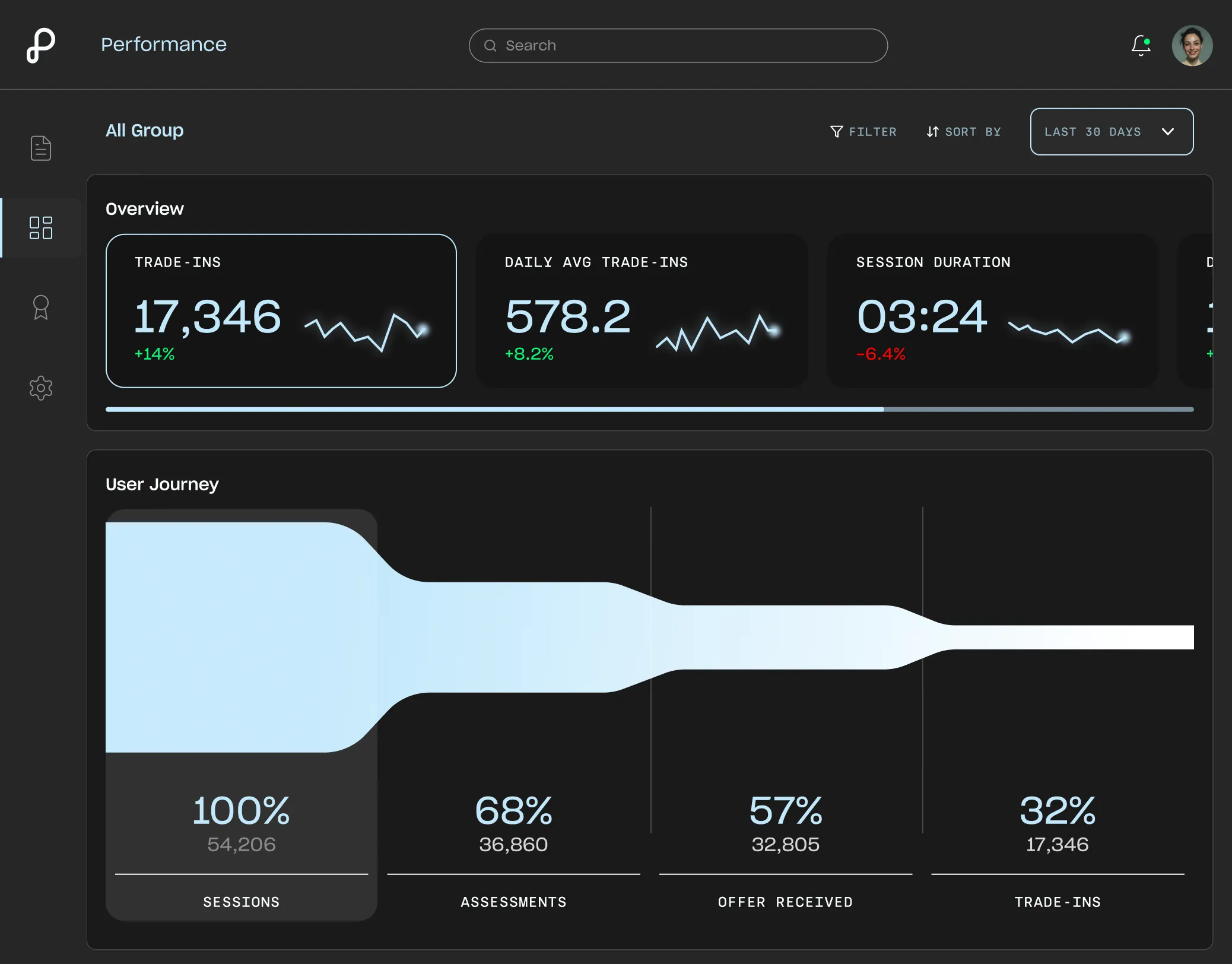This screenshot has width=1232, height=964.
Task: Click the search magnifier icon
Action: tap(490, 46)
